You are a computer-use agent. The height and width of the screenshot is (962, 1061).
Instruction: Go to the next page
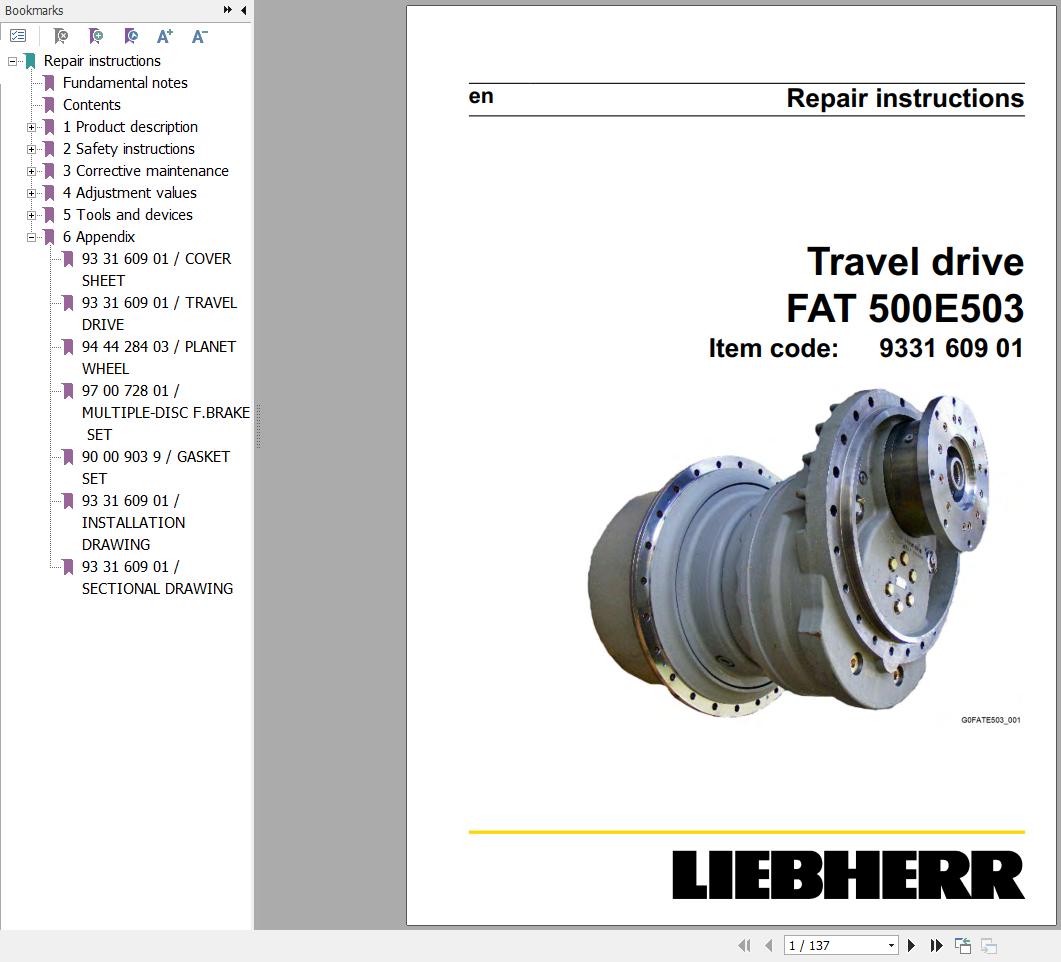tap(911, 945)
